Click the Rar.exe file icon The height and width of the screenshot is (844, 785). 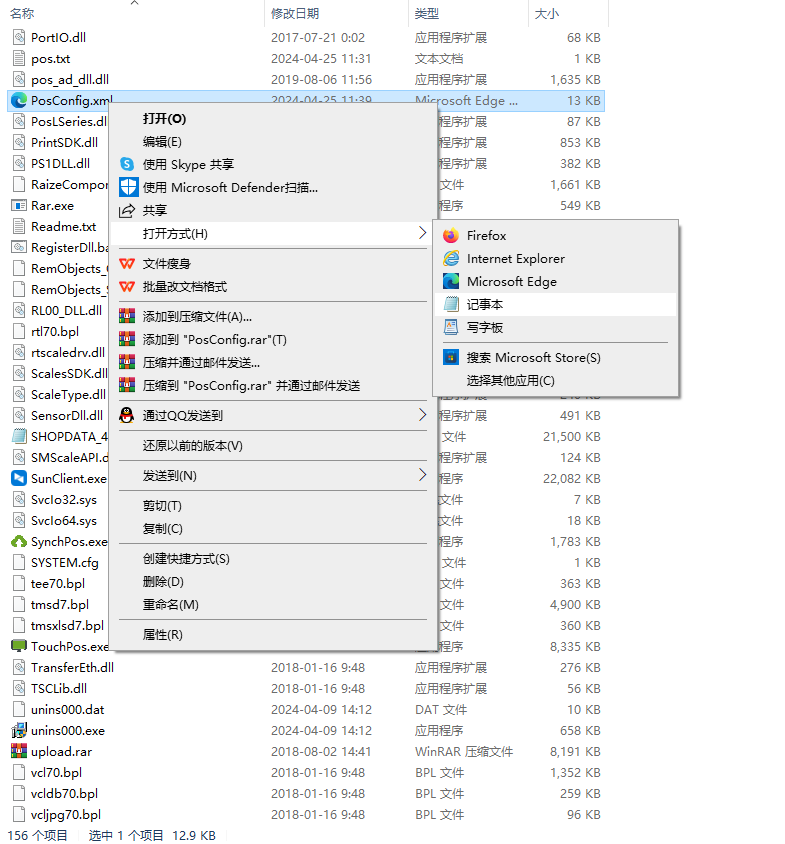(19, 206)
